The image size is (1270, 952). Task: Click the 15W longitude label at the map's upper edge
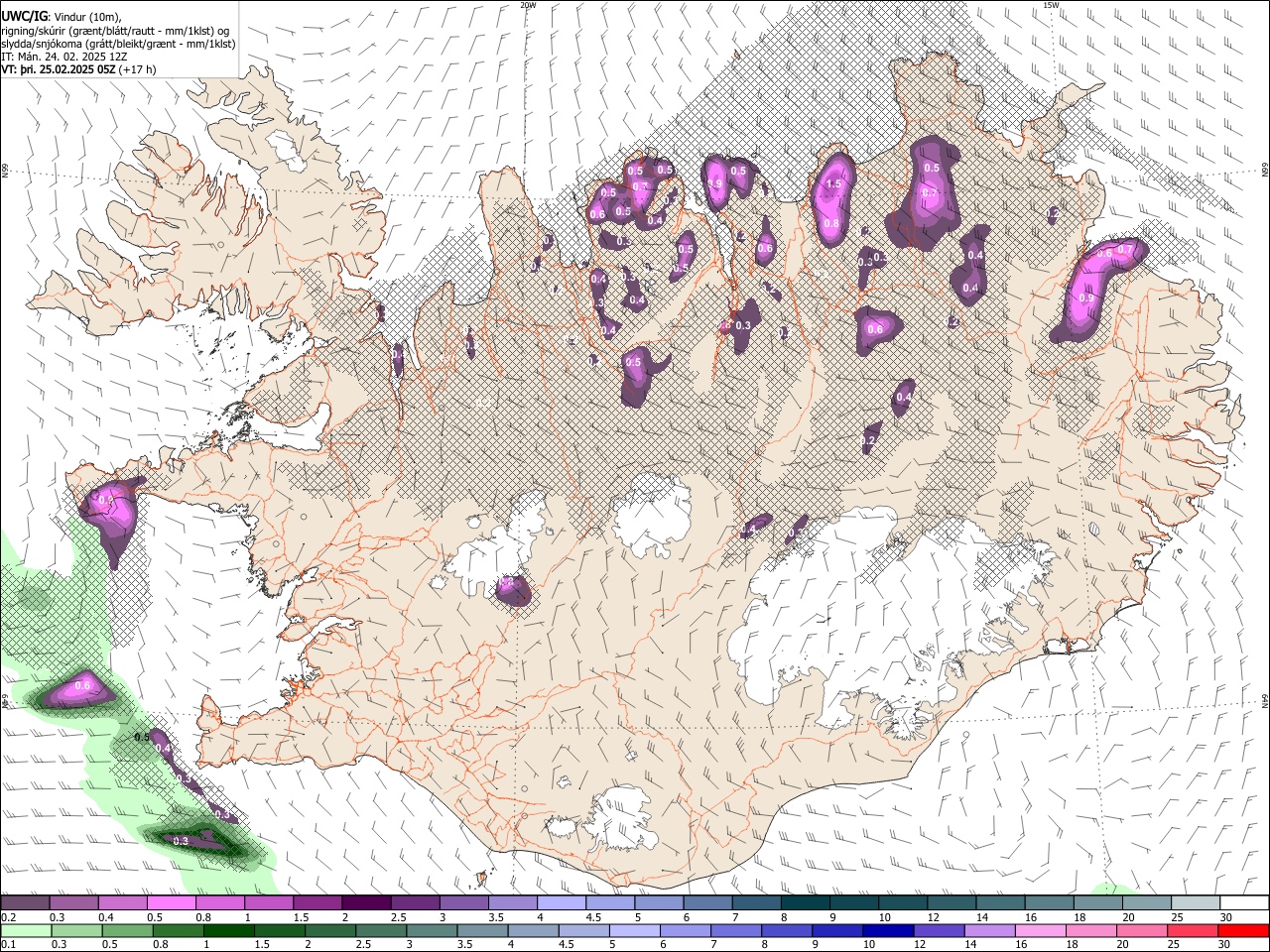coord(1051,5)
